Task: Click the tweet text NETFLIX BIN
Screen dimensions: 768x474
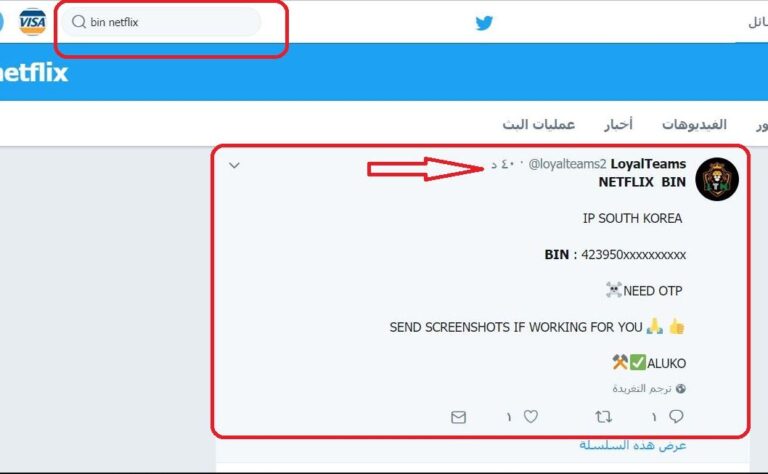Action: click(642, 182)
